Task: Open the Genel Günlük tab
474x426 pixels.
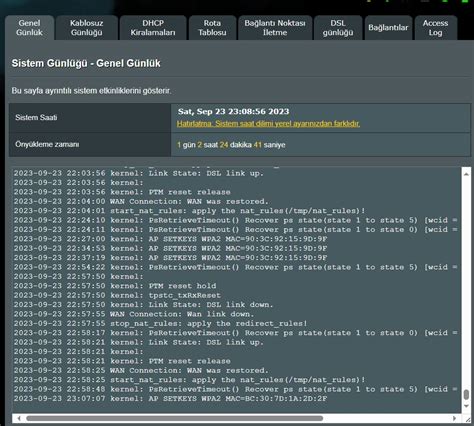Action: (29, 28)
